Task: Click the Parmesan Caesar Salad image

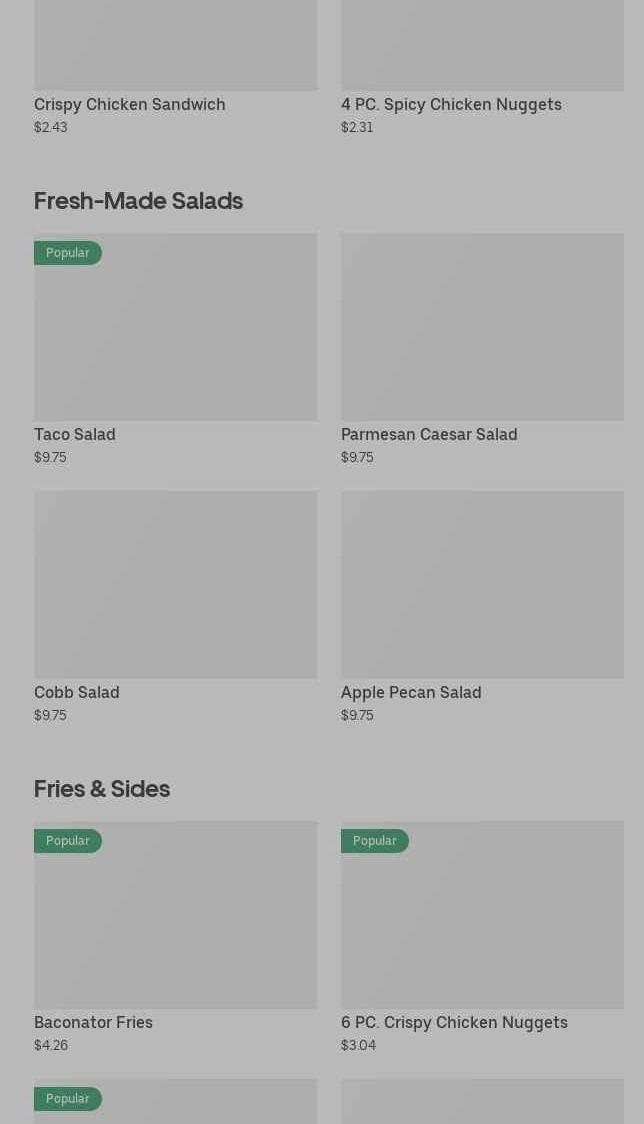Action: point(482,327)
